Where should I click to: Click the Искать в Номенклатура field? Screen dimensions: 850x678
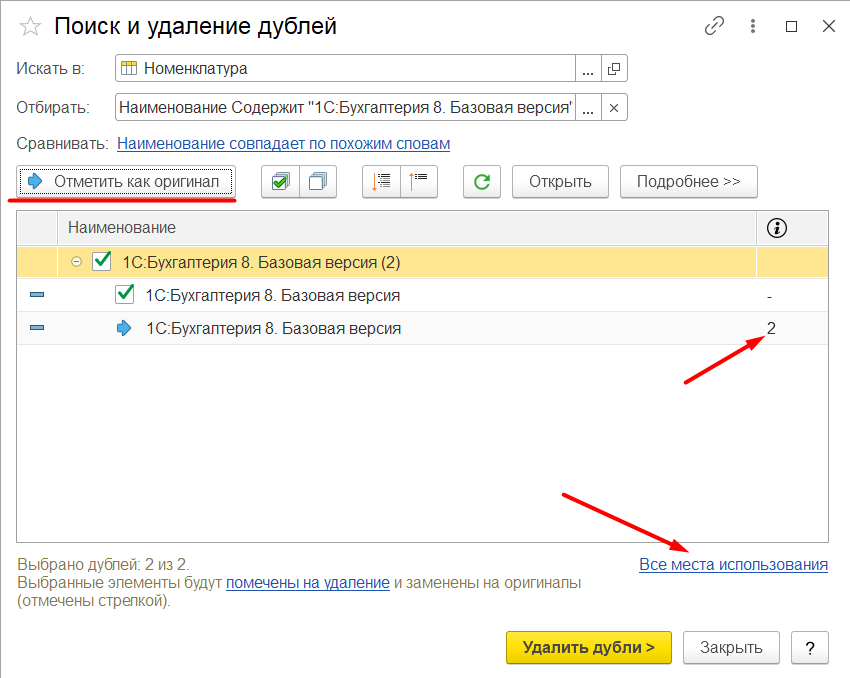[x=345, y=68]
